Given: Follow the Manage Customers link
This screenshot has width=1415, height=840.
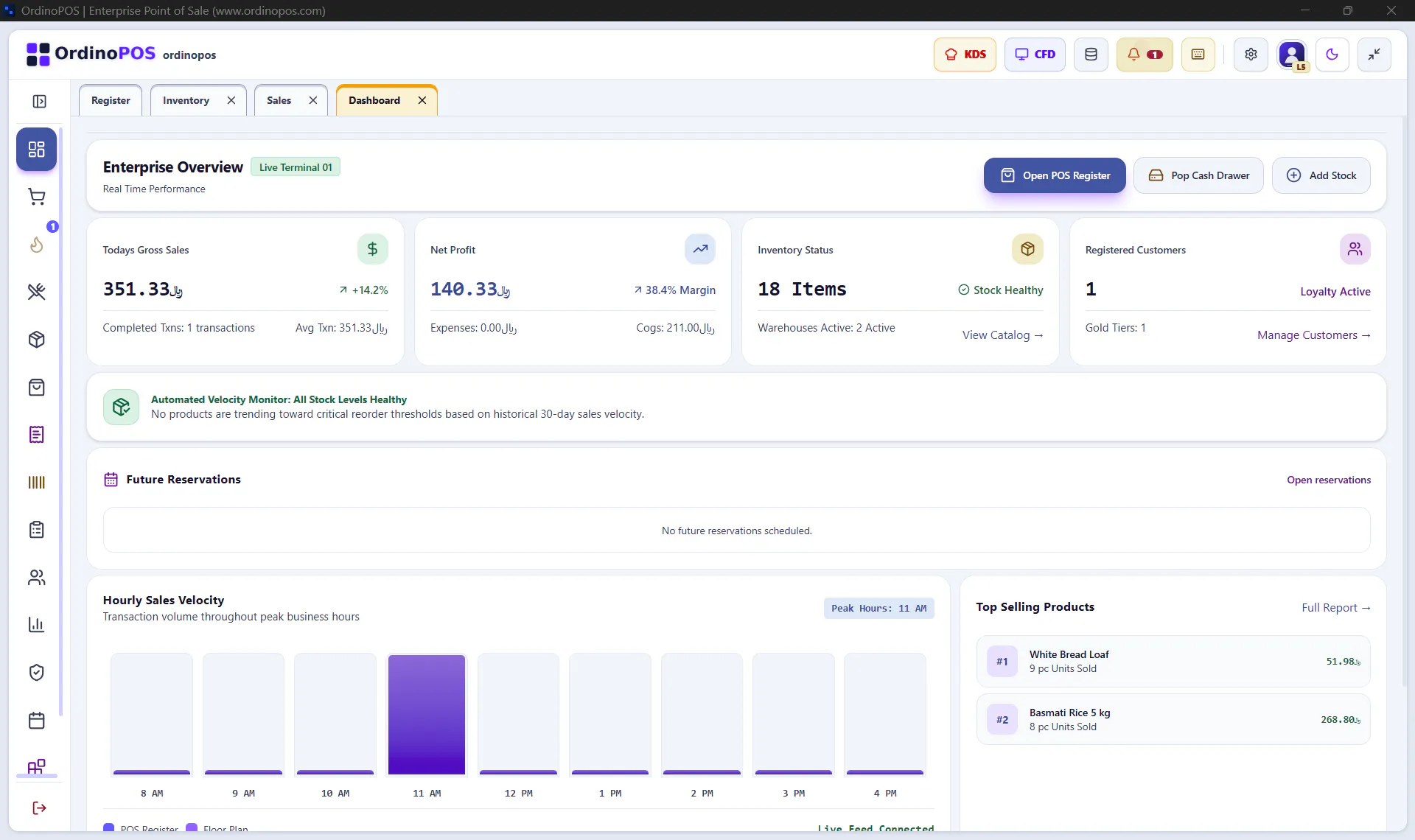Looking at the screenshot, I should [1314, 335].
